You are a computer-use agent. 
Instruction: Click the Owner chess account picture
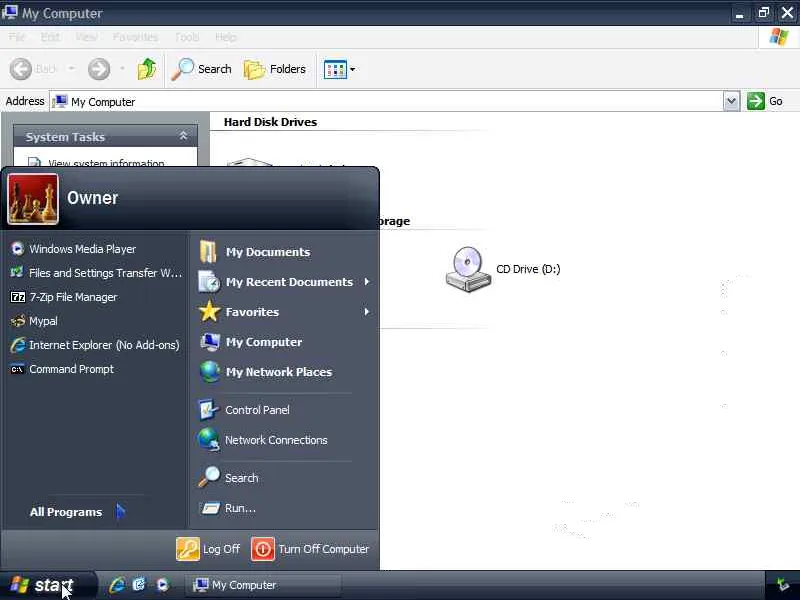pos(33,199)
